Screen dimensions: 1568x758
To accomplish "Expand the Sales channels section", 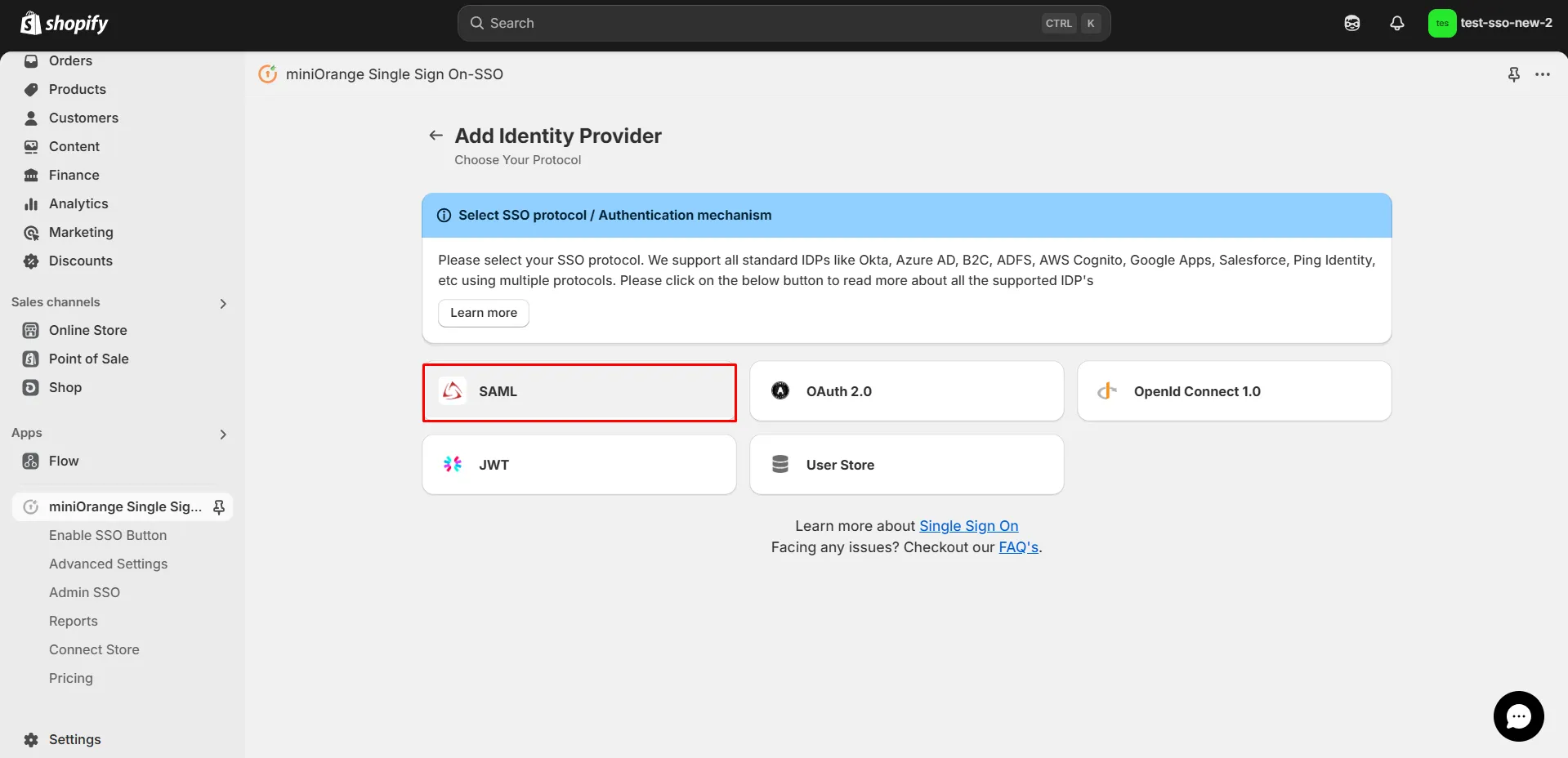I will (x=223, y=304).
